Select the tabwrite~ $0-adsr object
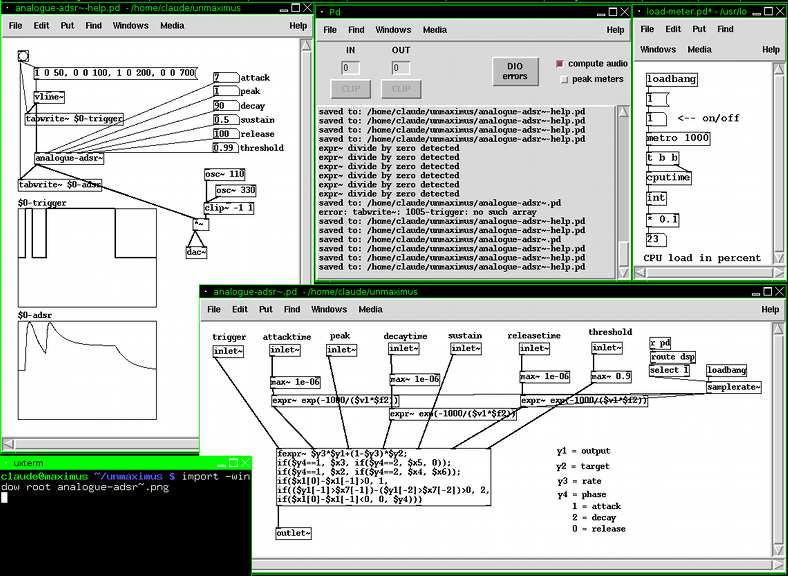 click(60, 184)
